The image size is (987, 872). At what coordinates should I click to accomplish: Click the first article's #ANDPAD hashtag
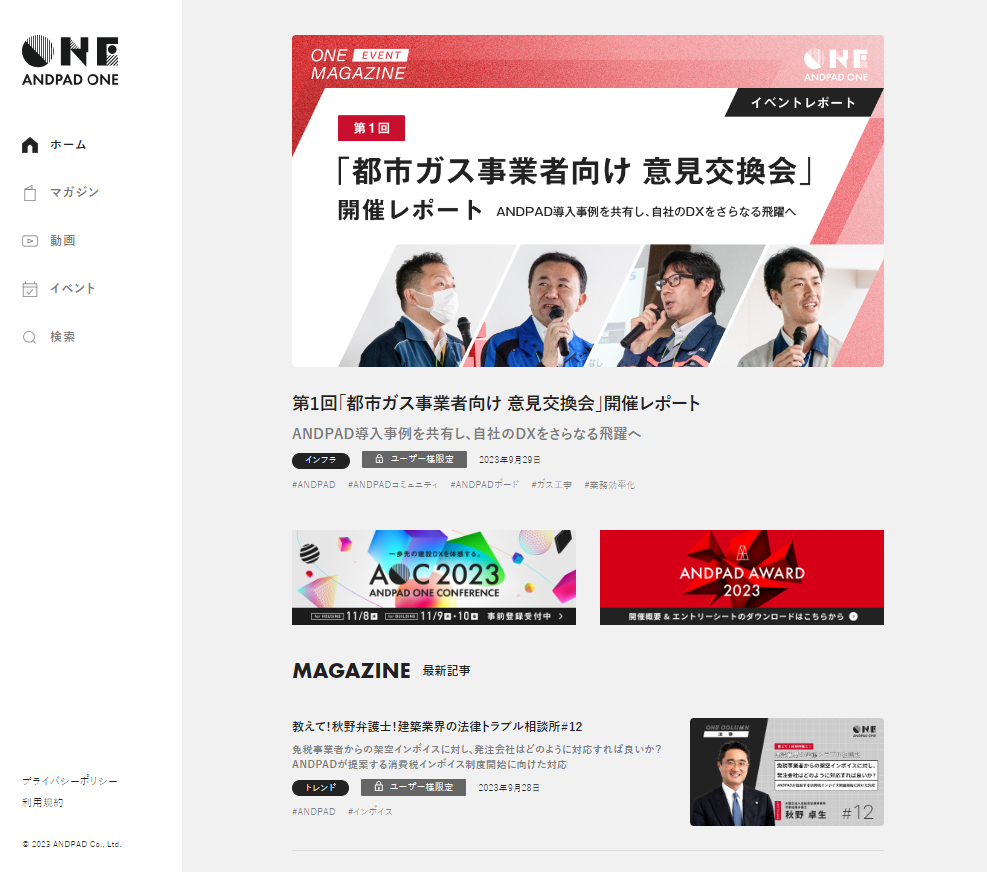click(x=313, y=485)
